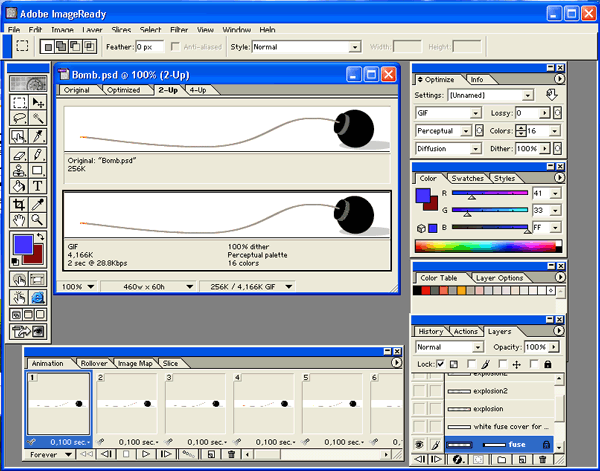The image size is (600, 471).
Task: Click the foreground color blue swatch in toolbox
Action: click(x=23, y=244)
